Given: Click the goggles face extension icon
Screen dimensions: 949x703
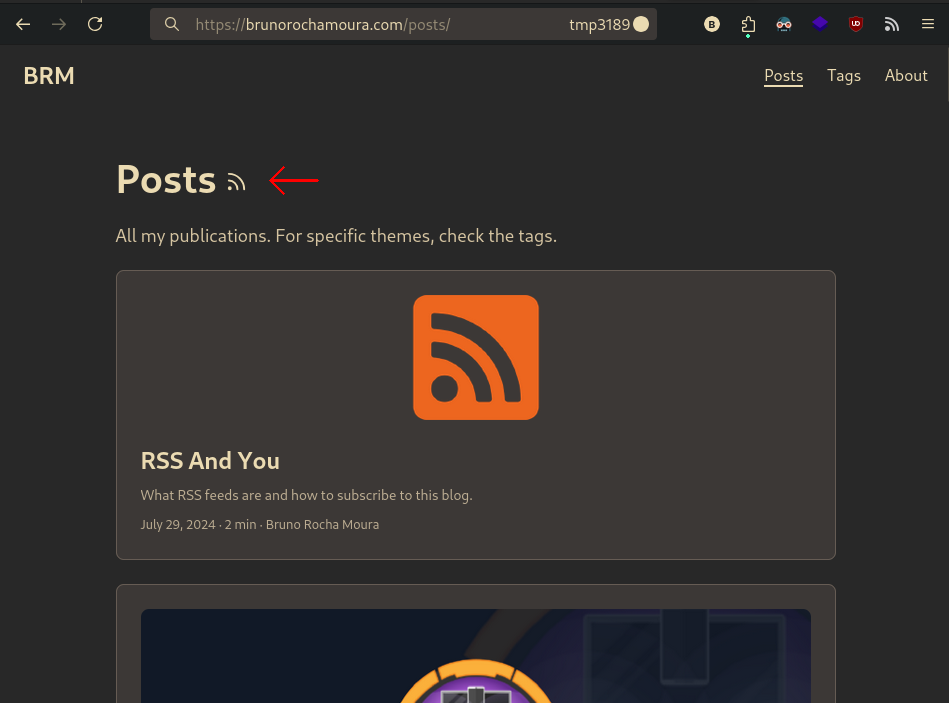Looking at the screenshot, I should click(784, 24).
